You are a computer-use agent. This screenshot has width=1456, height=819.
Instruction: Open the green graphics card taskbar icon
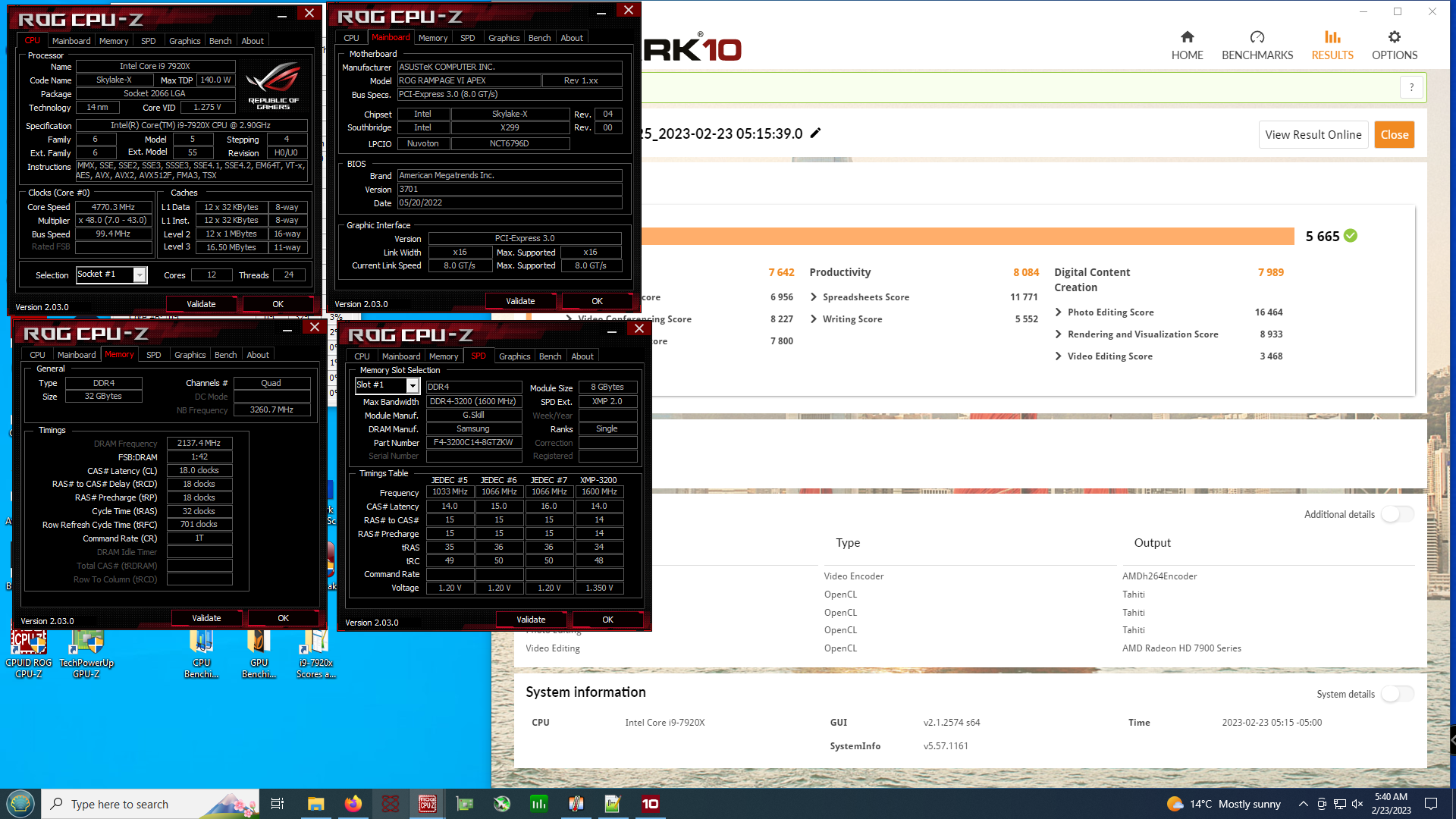(465, 804)
